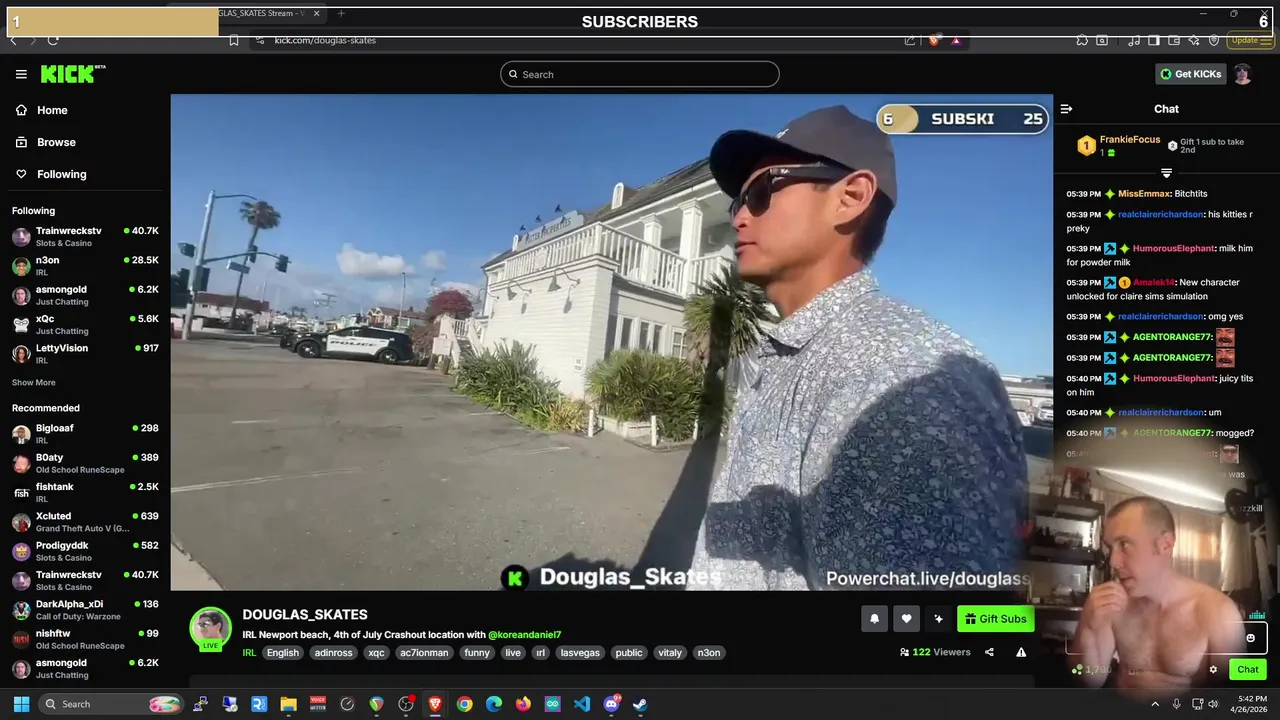Click the Gift Subs button

[x=995, y=619]
